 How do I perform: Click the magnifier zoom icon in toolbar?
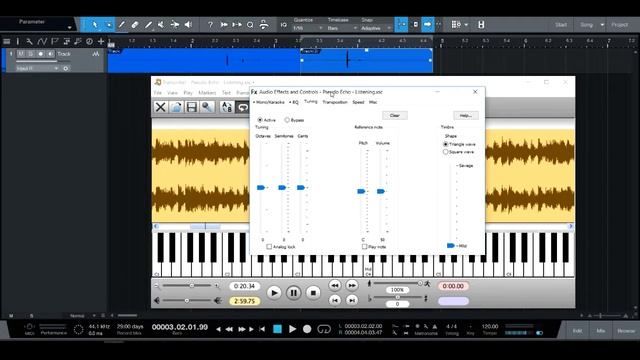point(250,24)
